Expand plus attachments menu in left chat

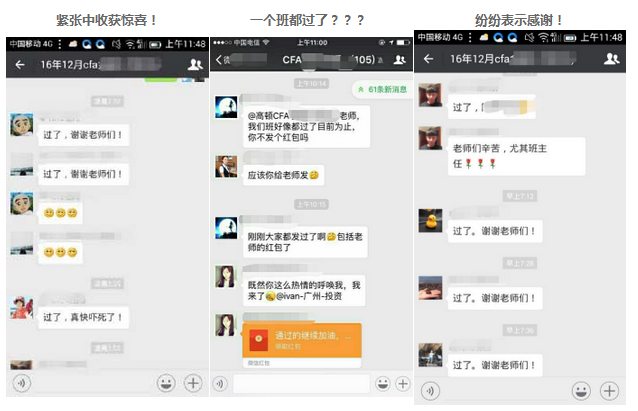pyautogui.click(x=193, y=383)
